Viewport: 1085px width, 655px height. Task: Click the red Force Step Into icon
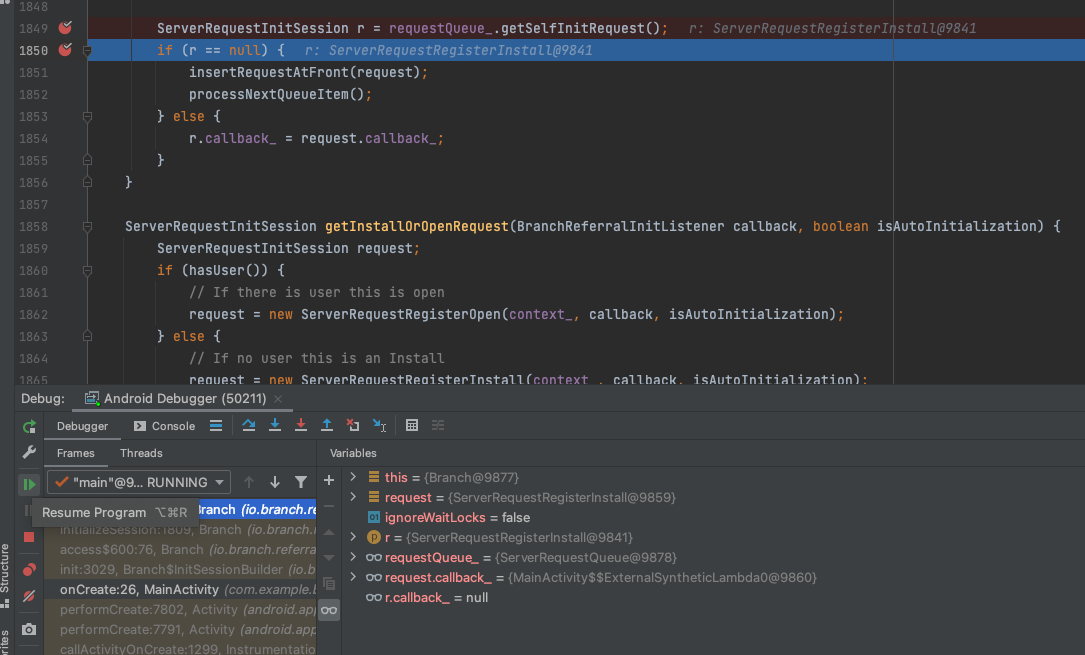coord(301,425)
